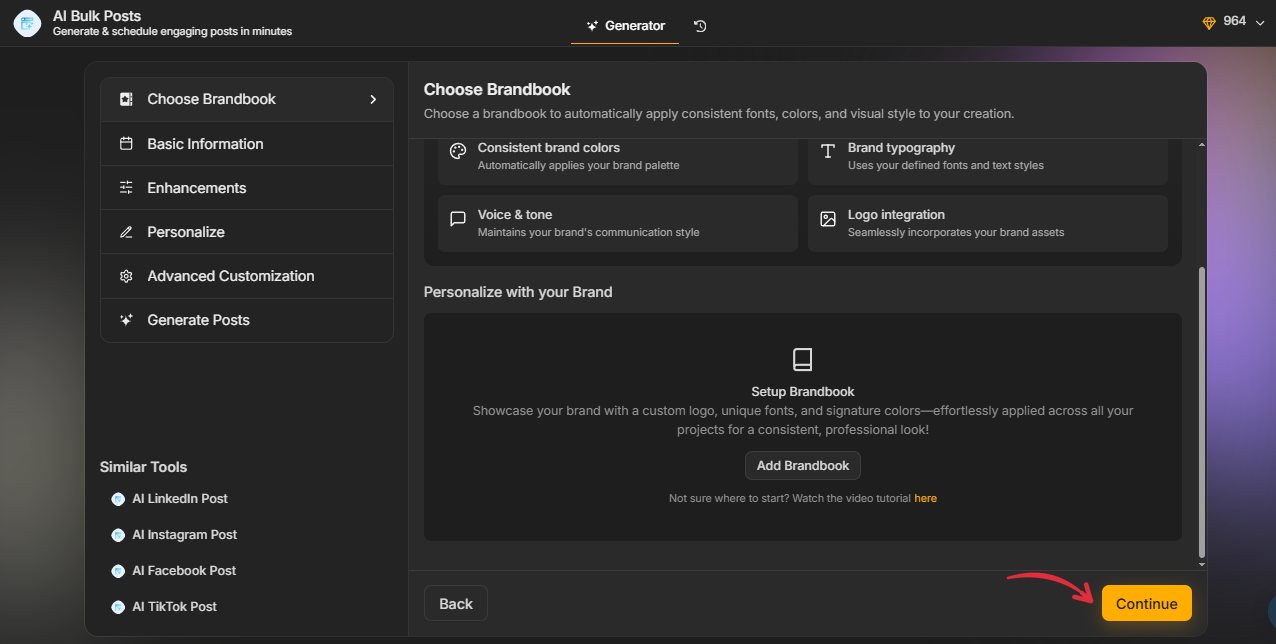Click the Choose Brandbook chevron arrow
The width and height of the screenshot is (1276, 644).
(x=373, y=99)
